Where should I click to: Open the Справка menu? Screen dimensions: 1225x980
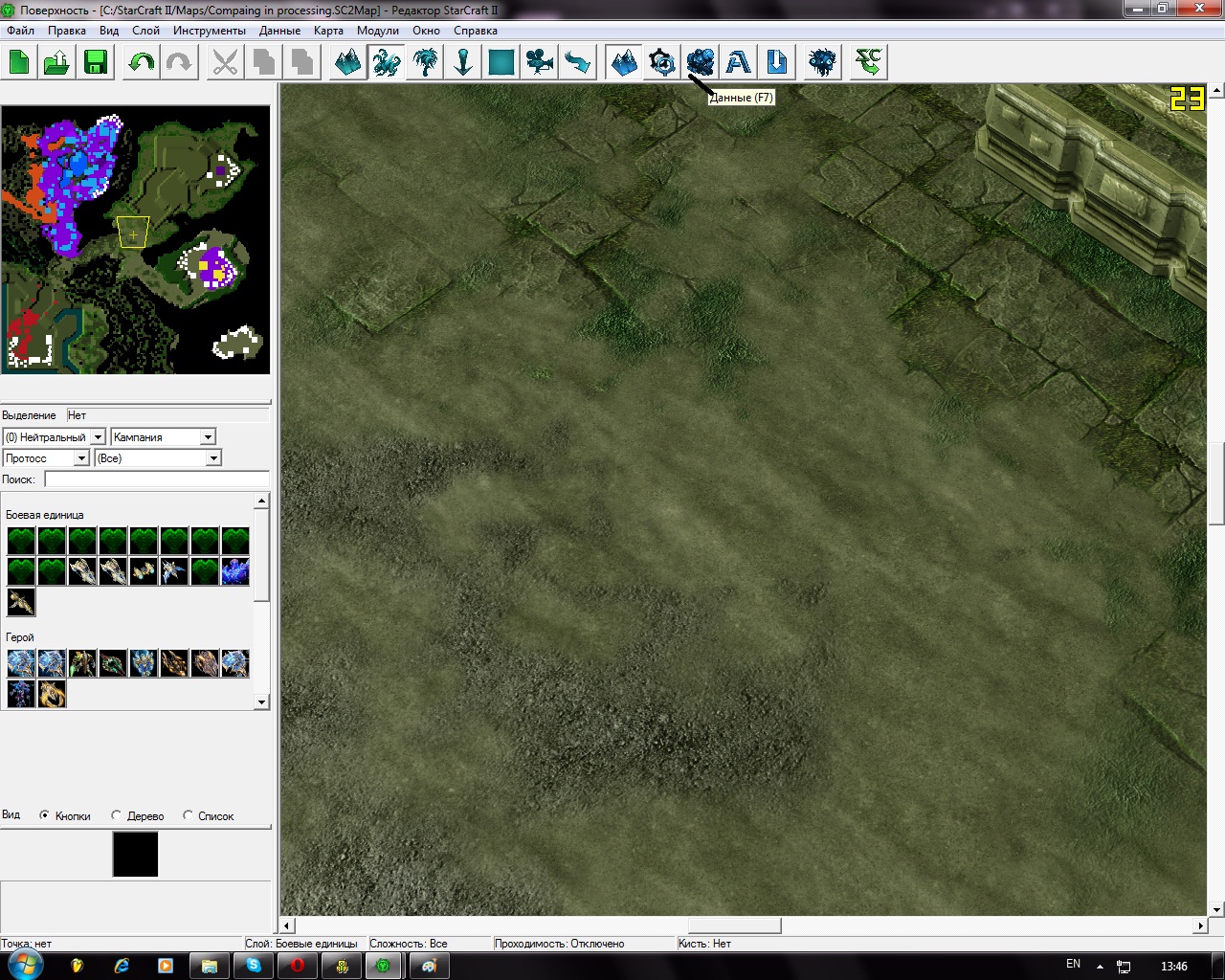[x=476, y=31]
